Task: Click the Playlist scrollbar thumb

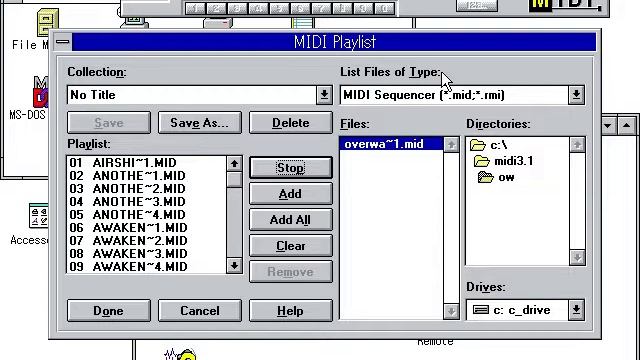Action: (x=234, y=180)
